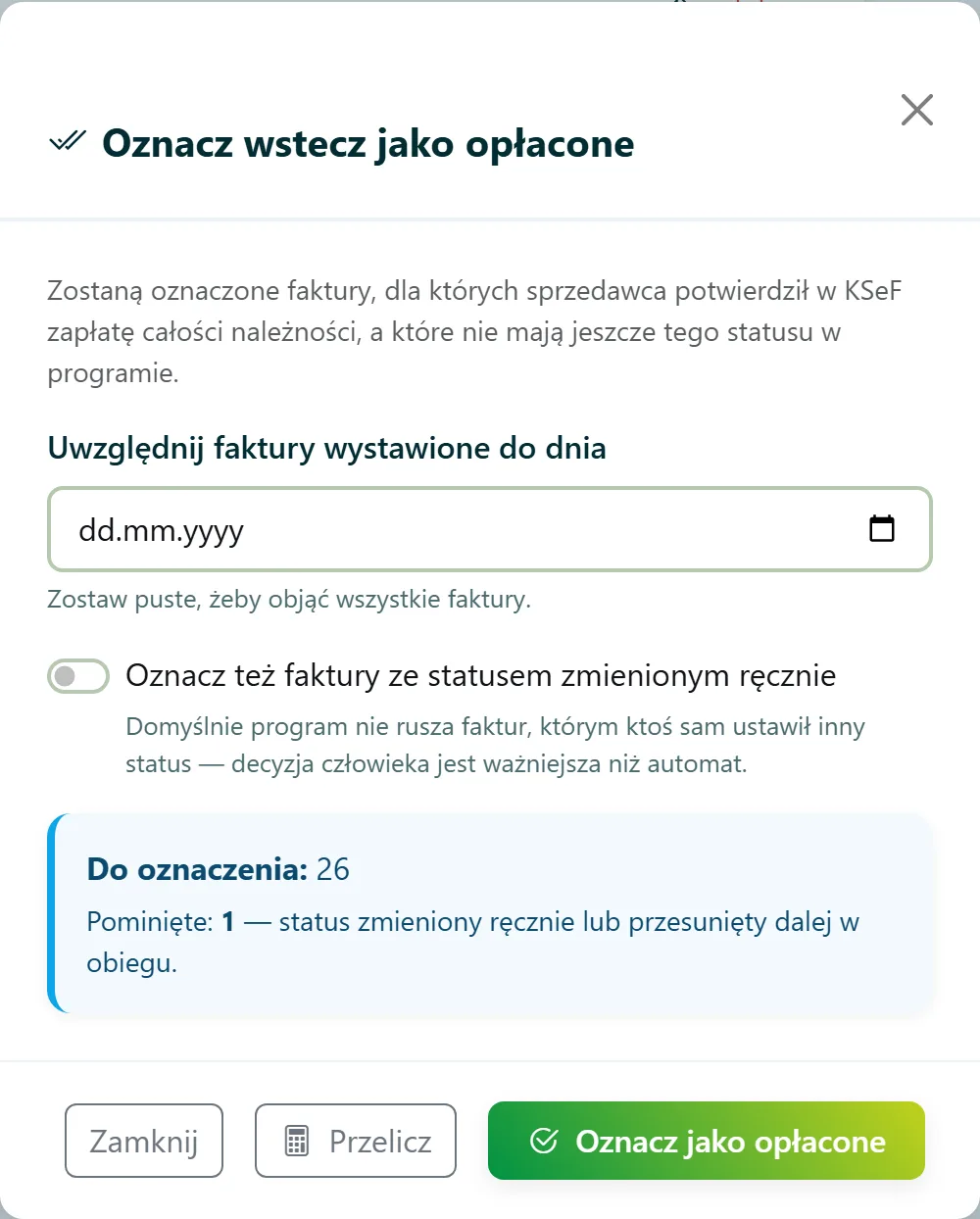This screenshot has width=980, height=1219.
Task: Click the count number 26 in summary
Action: pyautogui.click(x=333, y=869)
